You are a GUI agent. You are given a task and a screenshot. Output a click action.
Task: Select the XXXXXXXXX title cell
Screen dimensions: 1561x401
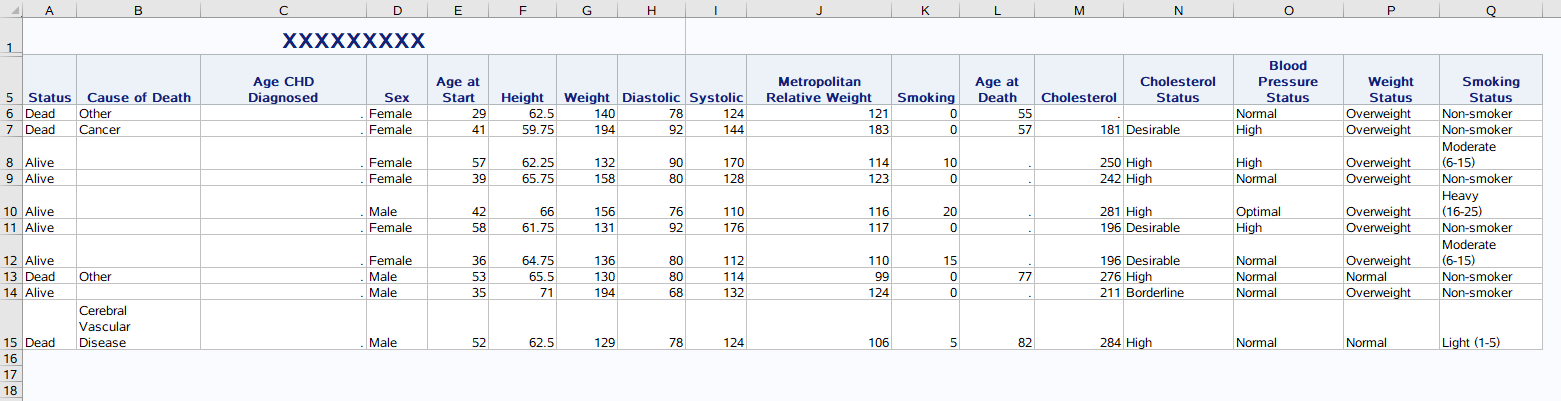(x=353, y=41)
